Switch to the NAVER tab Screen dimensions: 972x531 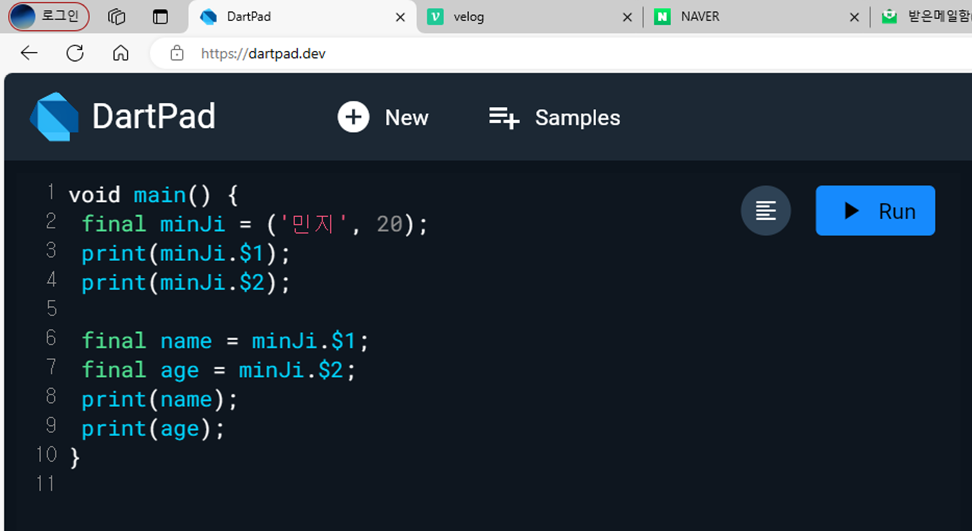coord(757,17)
